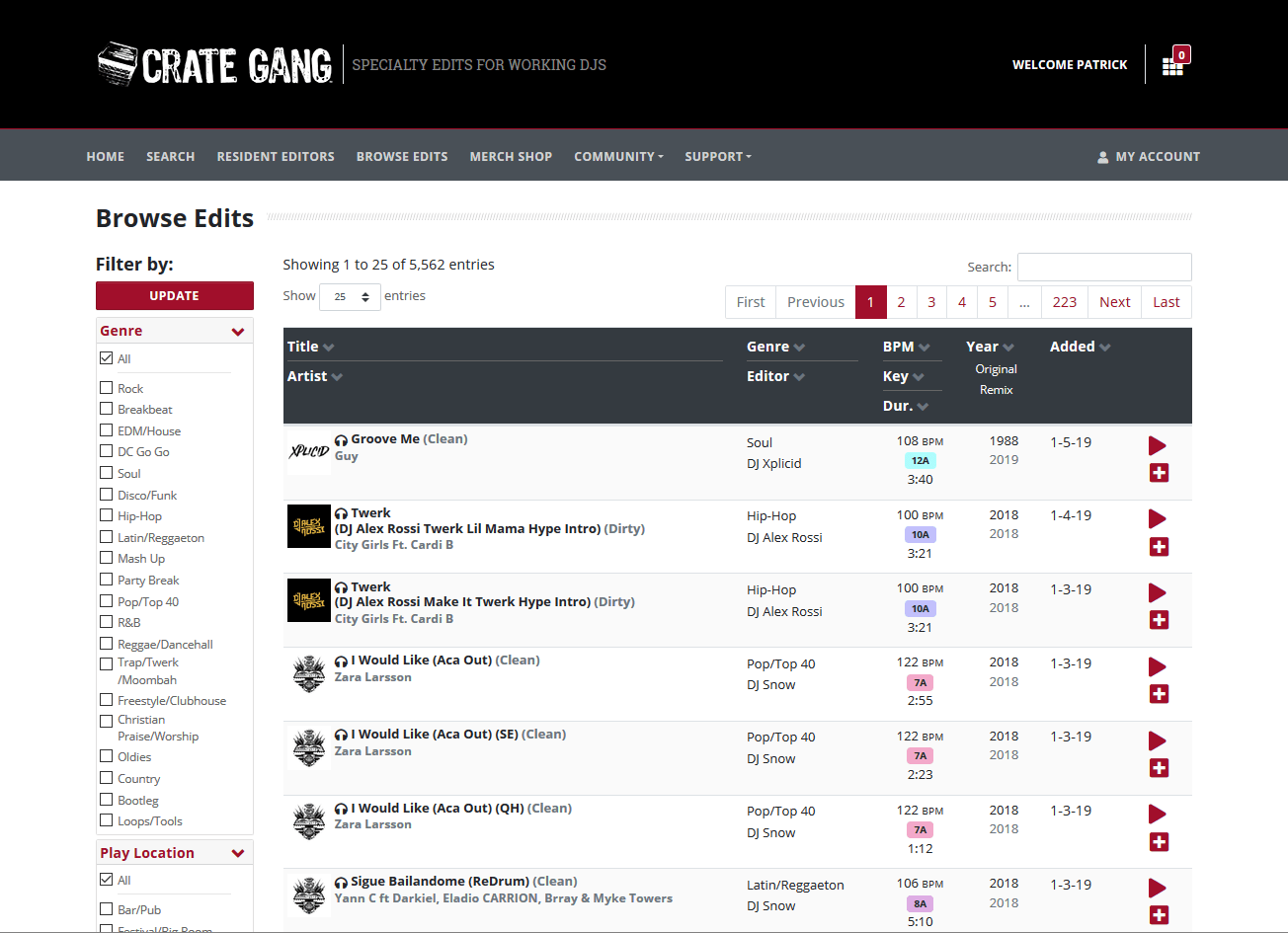Click the 8A key badge
1288x933 pixels.
(920, 903)
